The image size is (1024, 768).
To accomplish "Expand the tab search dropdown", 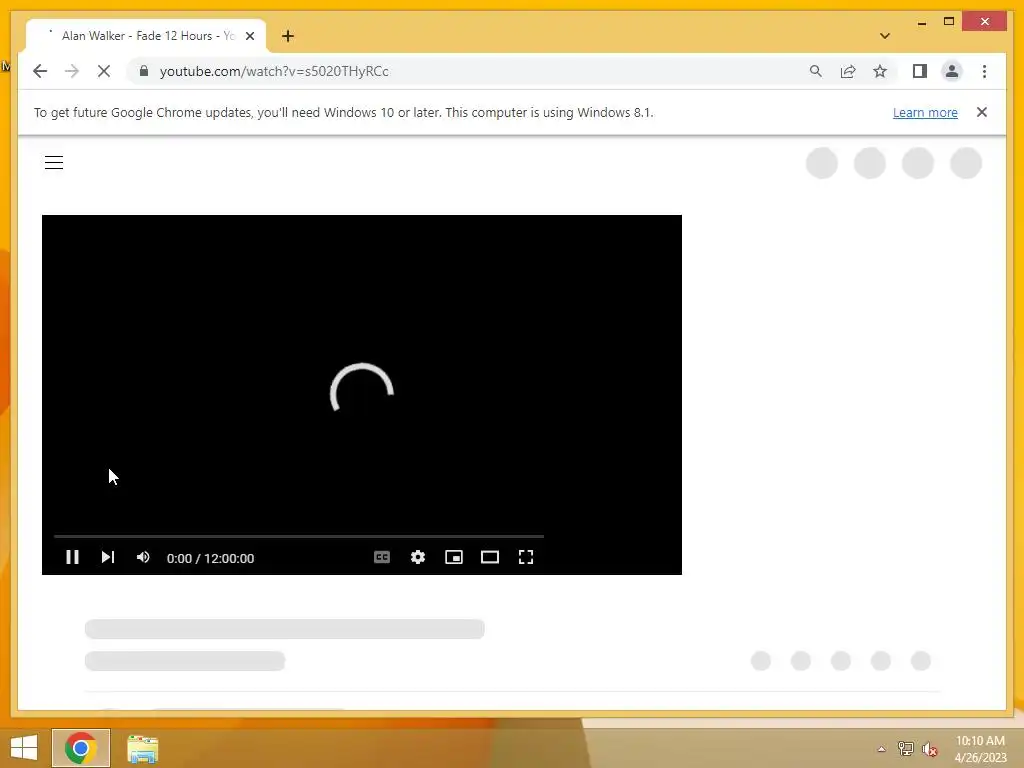I will [x=885, y=36].
